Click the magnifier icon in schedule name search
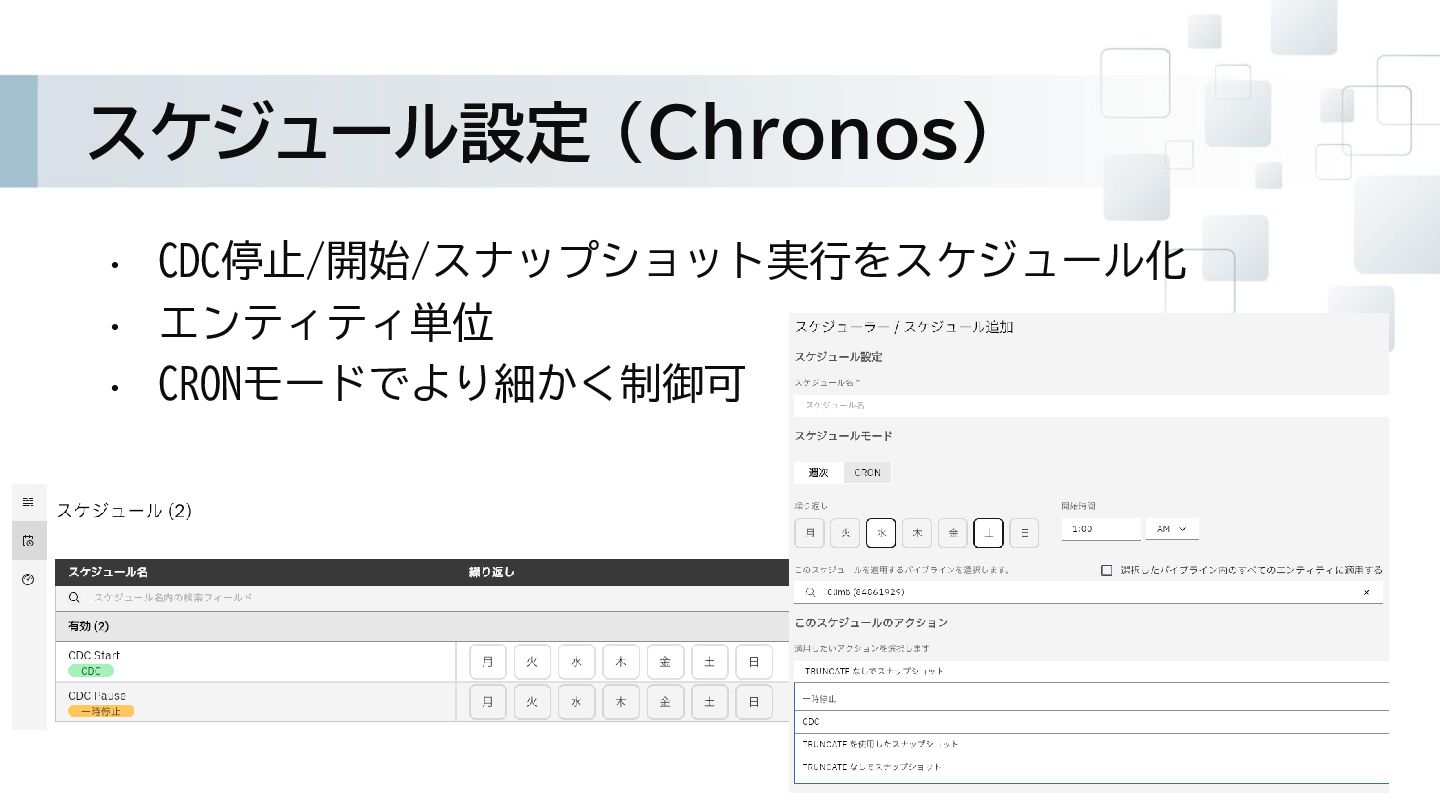This screenshot has height=810, width=1440. (74, 598)
